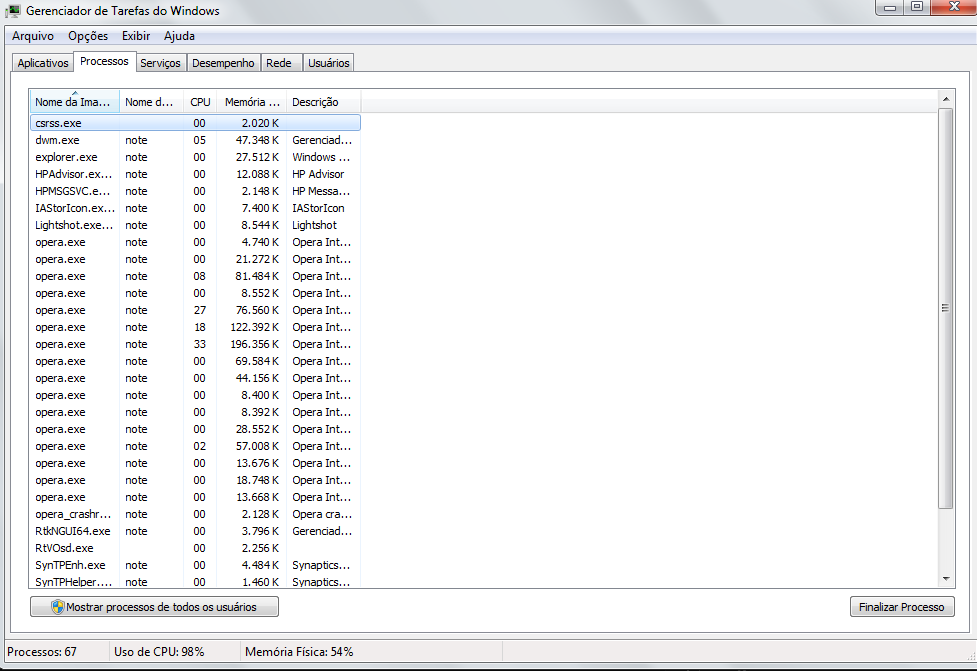Click the Task Manager title bar icon
Viewport: 977px width, 671px height.
(x=12, y=11)
